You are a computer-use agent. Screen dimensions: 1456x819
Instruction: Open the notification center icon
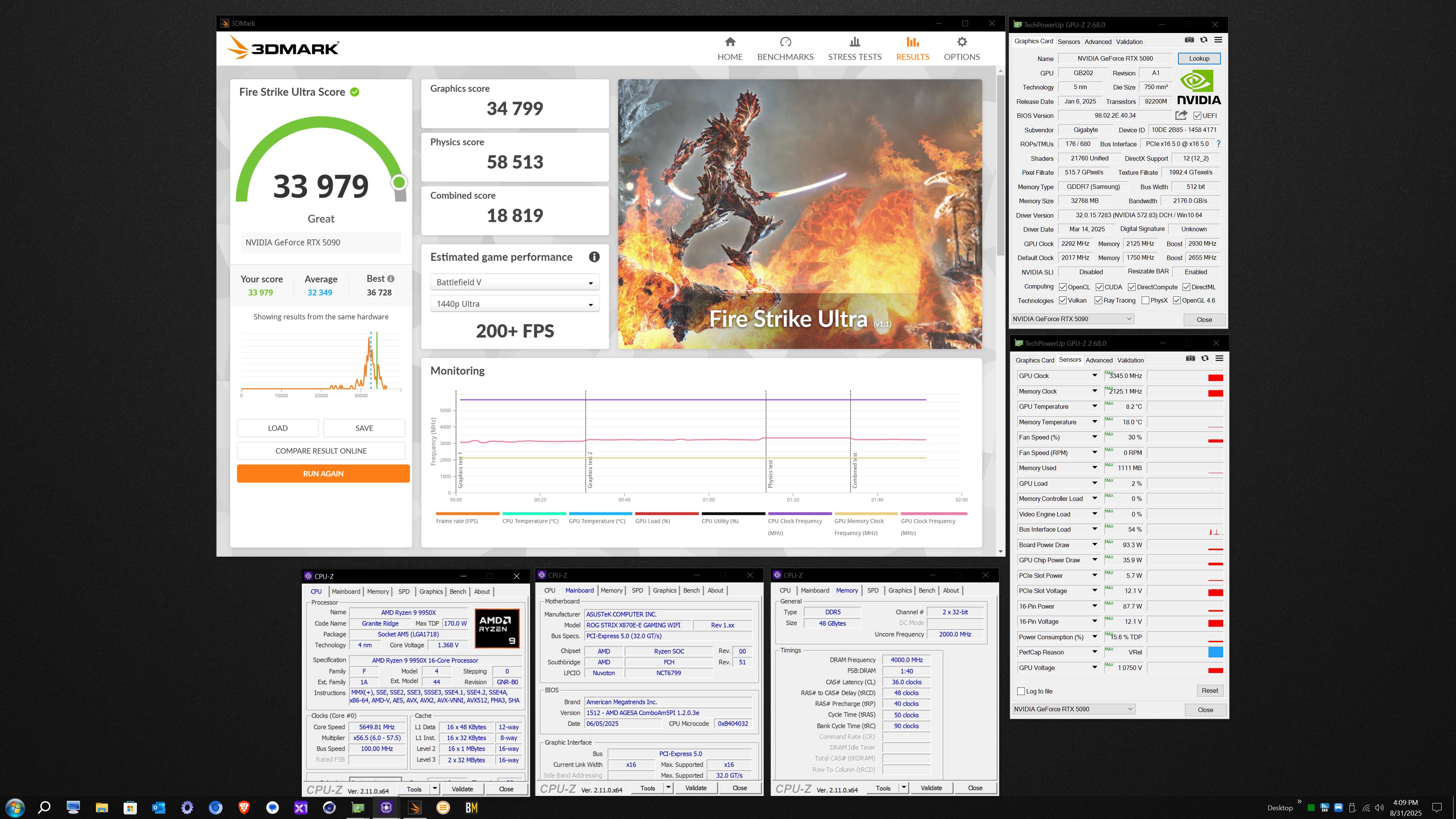(x=1437, y=808)
